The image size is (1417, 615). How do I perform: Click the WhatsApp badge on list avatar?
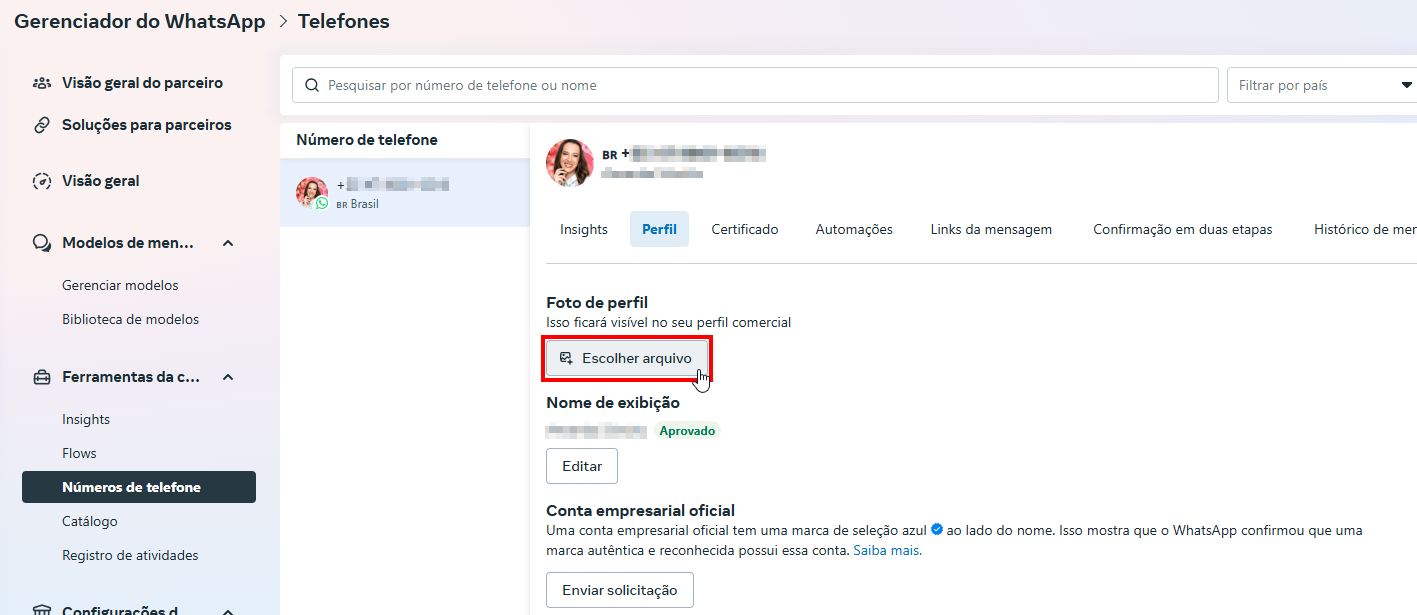[322, 203]
